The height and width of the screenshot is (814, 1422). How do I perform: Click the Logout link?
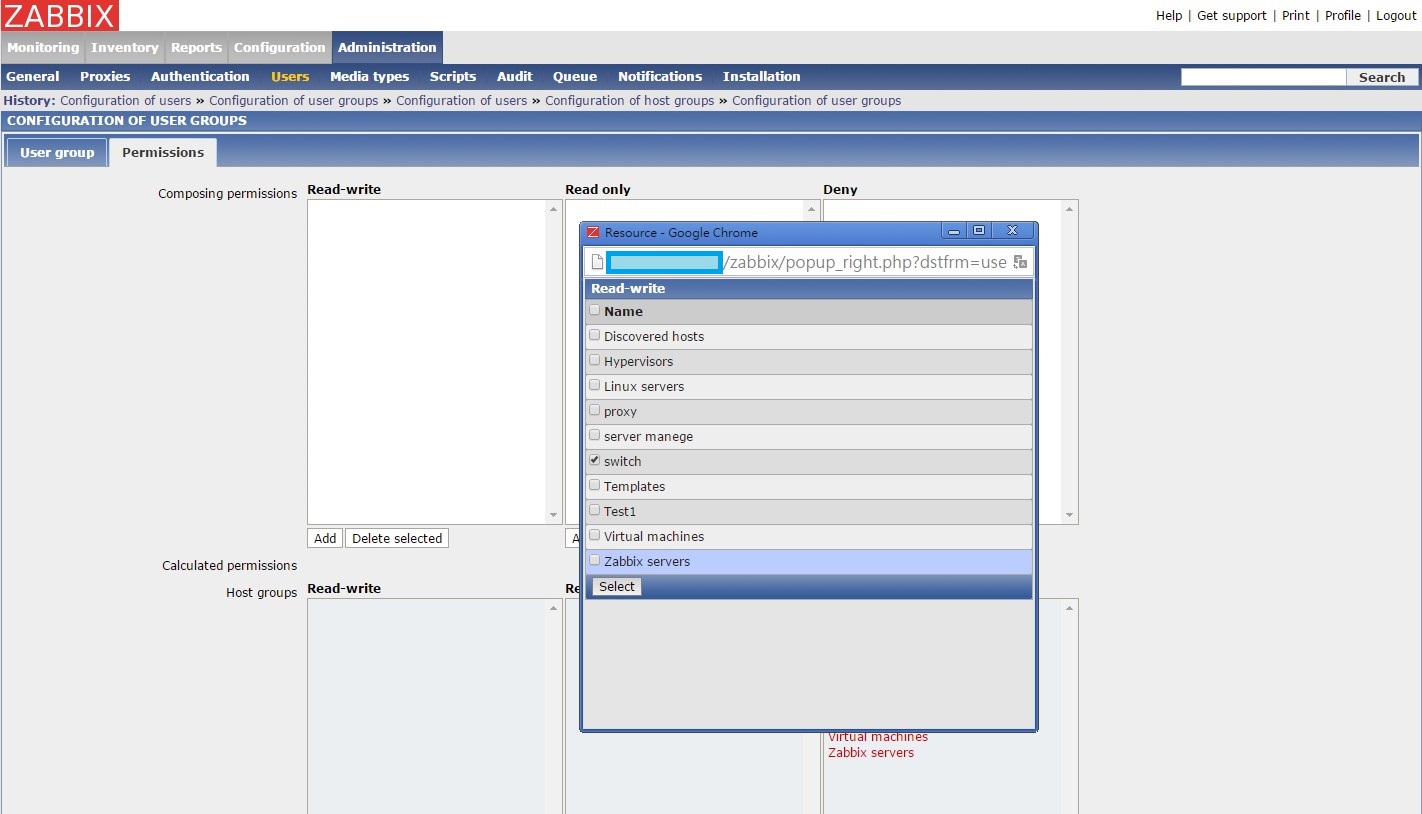pos(1396,15)
